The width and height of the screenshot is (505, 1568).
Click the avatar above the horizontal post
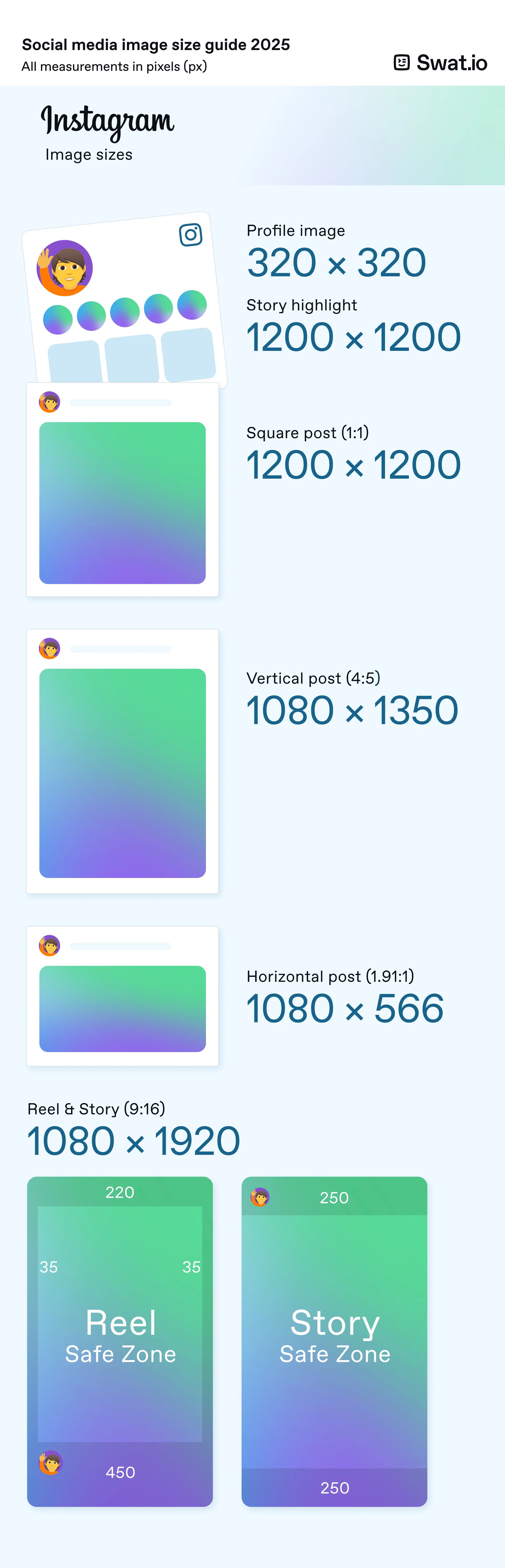tap(49, 945)
